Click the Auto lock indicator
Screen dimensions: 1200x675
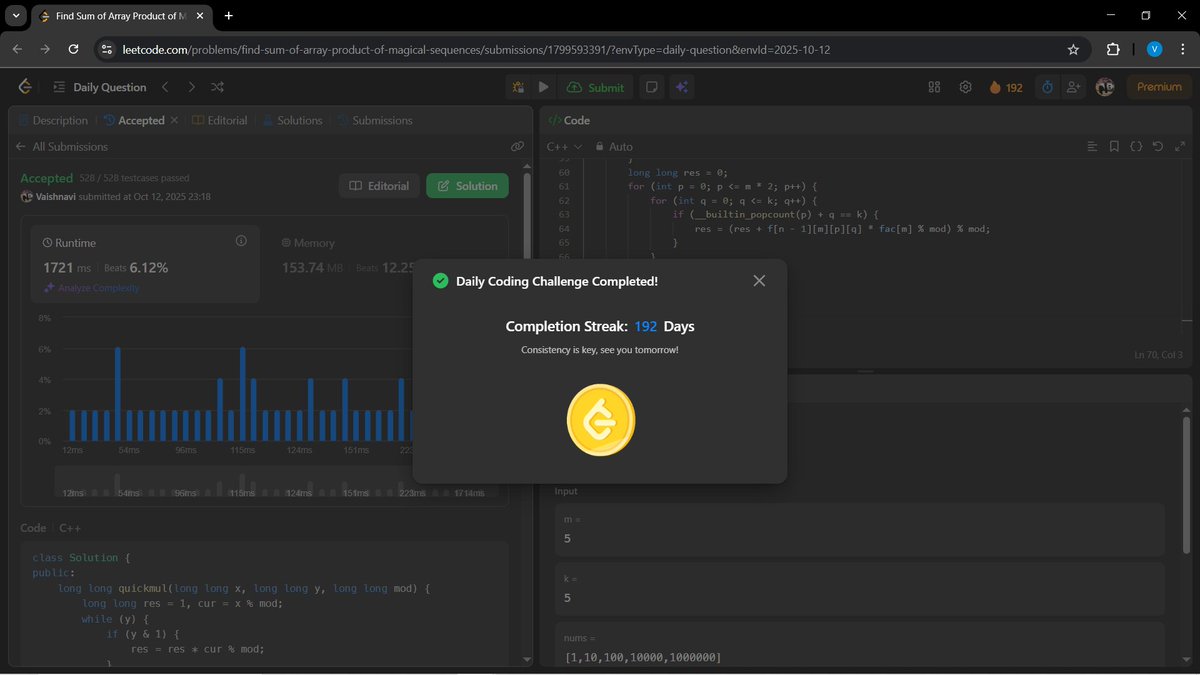614,146
